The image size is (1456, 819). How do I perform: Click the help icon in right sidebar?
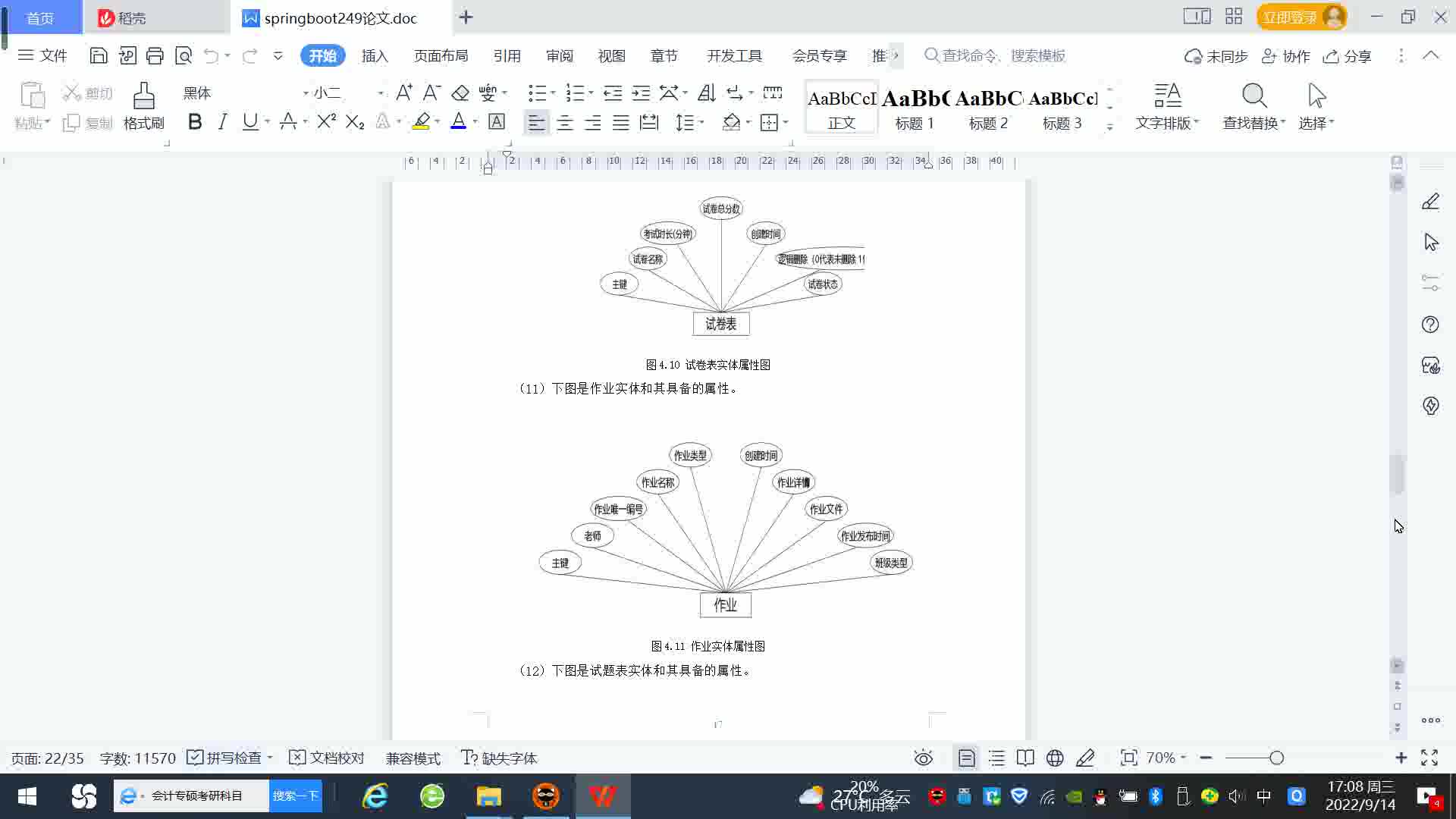[1430, 325]
